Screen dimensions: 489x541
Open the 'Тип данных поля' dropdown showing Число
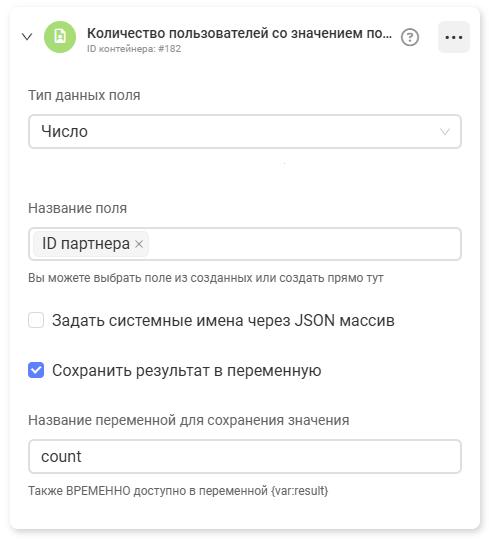pyautogui.click(x=245, y=132)
